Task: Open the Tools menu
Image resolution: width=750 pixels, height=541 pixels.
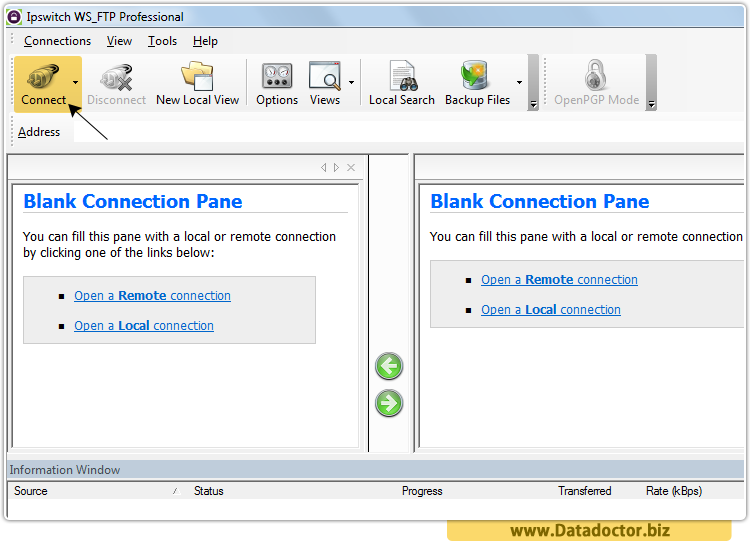Action: pyautogui.click(x=162, y=41)
